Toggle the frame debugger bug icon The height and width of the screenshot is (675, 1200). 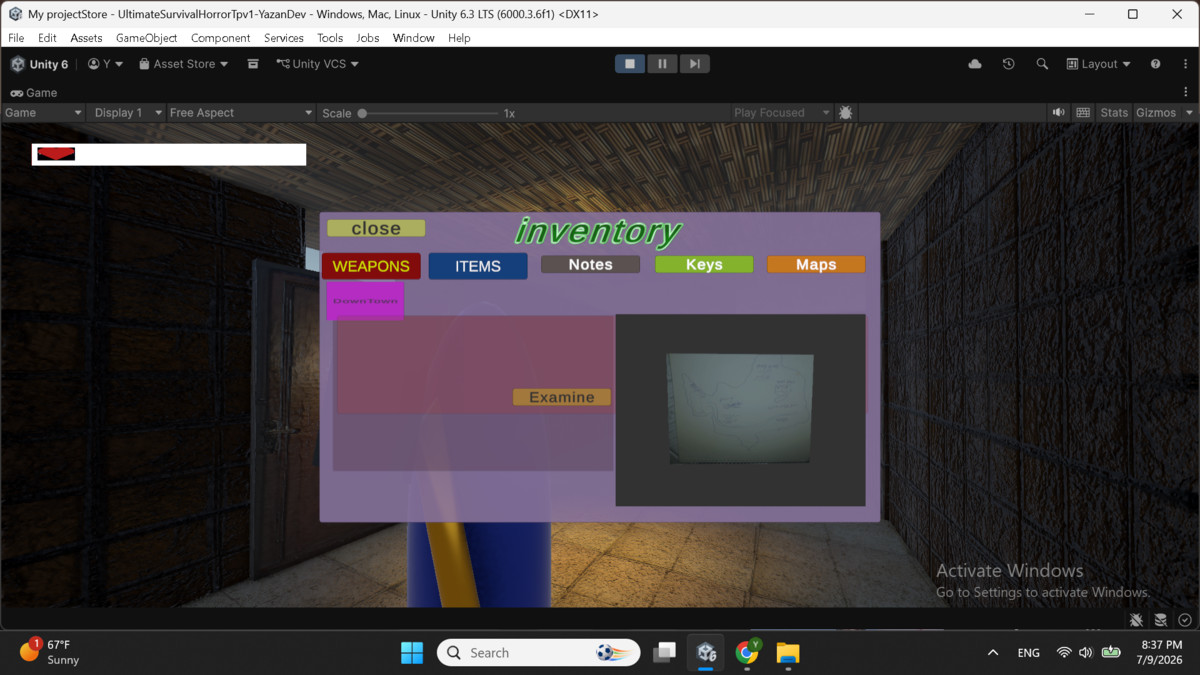coord(846,113)
